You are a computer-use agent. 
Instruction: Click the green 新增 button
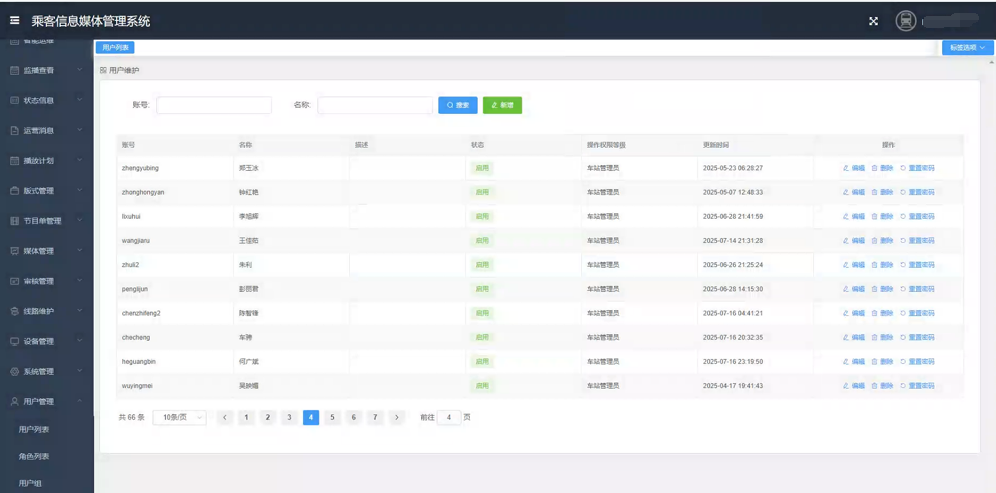pos(502,105)
